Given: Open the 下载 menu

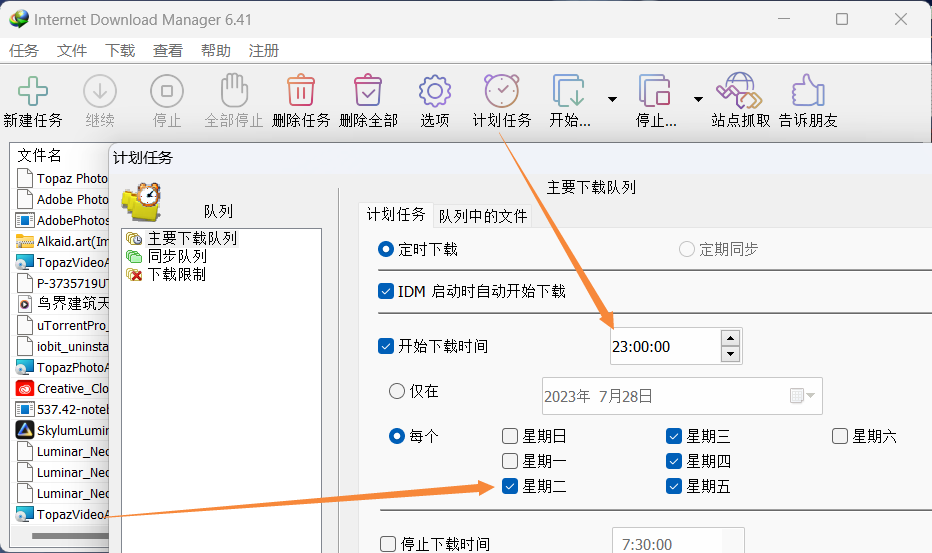Looking at the screenshot, I should 120,51.
